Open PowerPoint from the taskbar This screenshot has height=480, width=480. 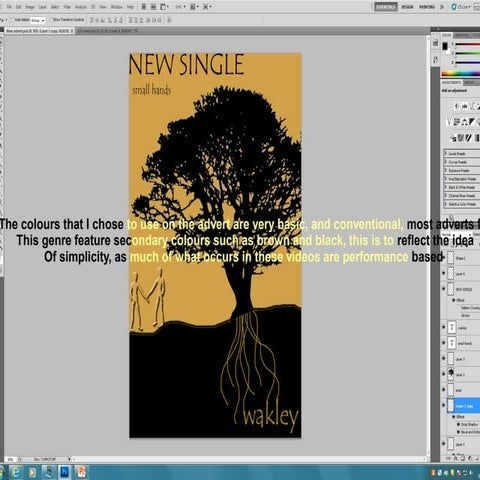81,472
